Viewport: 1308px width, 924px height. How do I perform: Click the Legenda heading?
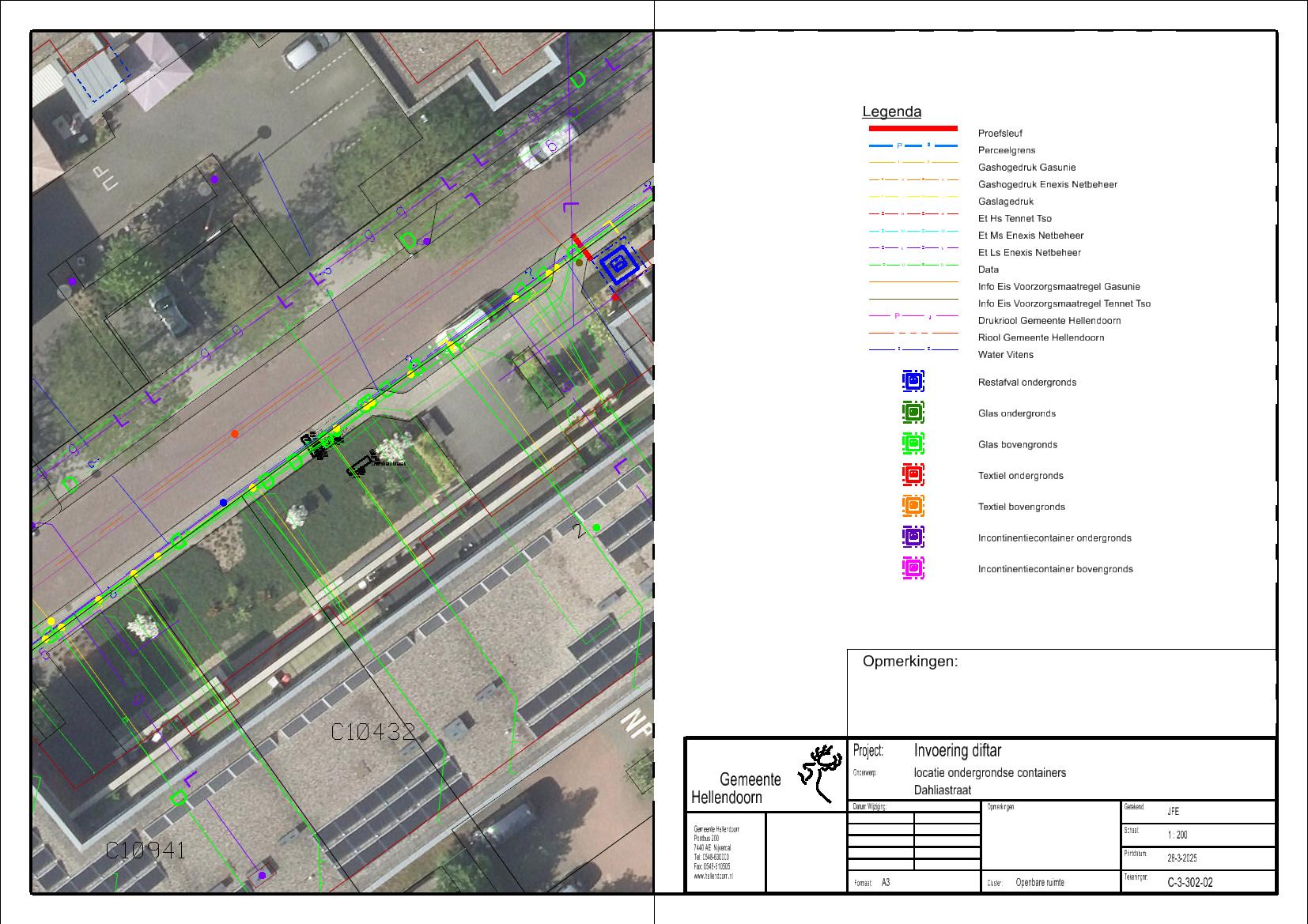click(x=891, y=112)
